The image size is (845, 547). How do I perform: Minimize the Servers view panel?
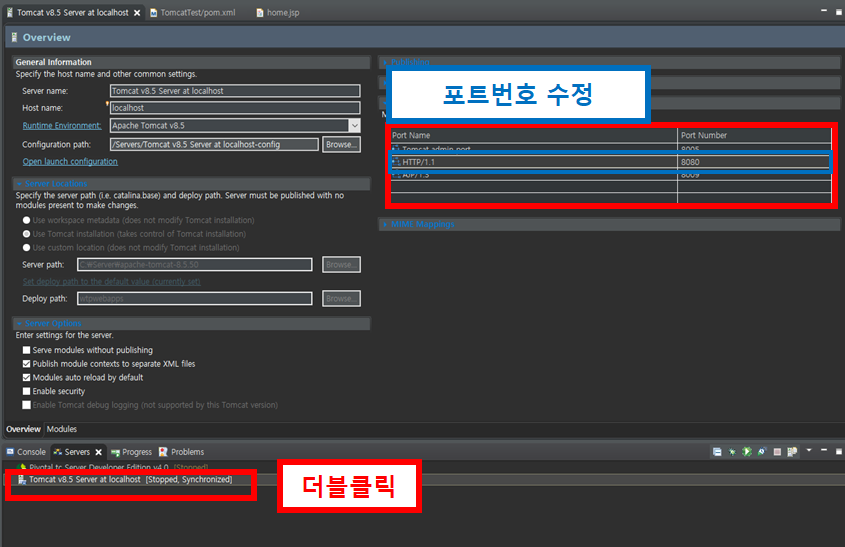pos(823,450)
